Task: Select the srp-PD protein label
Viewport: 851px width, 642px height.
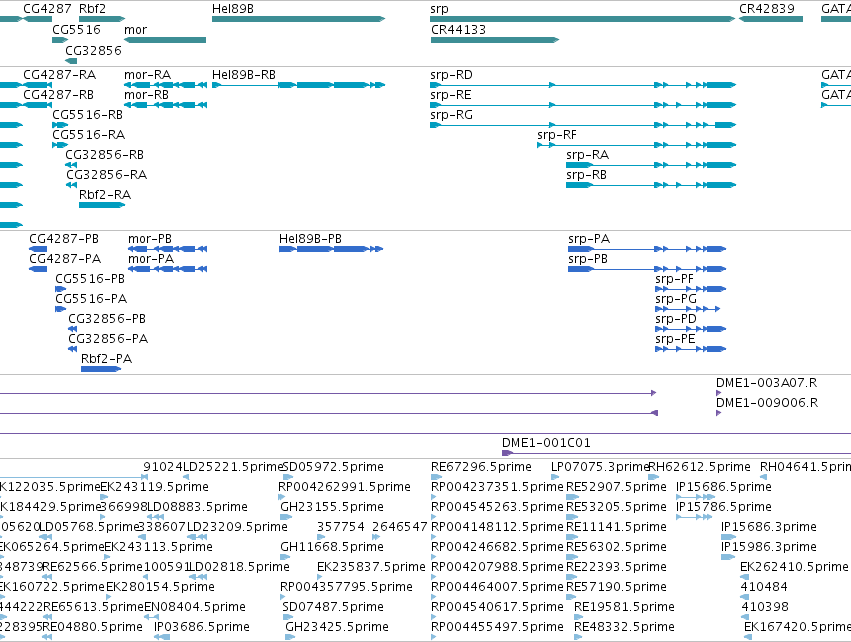Action: pos(676,319)
